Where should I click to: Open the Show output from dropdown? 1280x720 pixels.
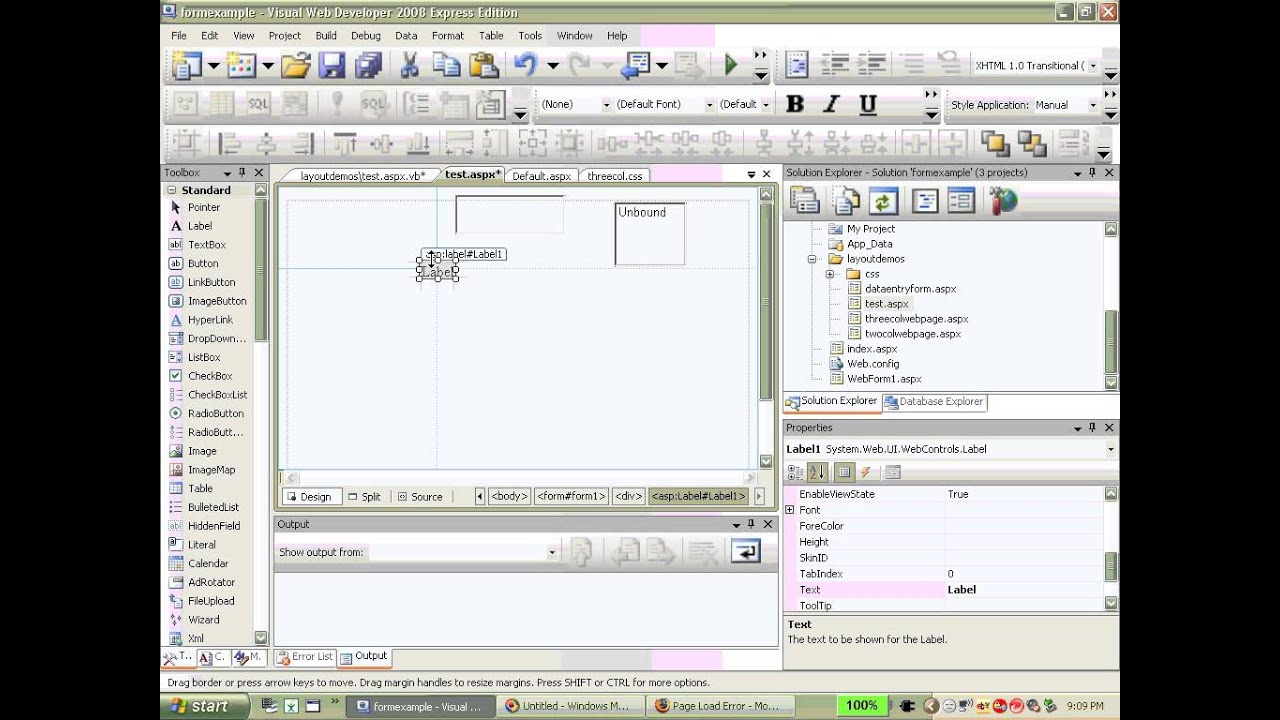[x=551, y=552]
